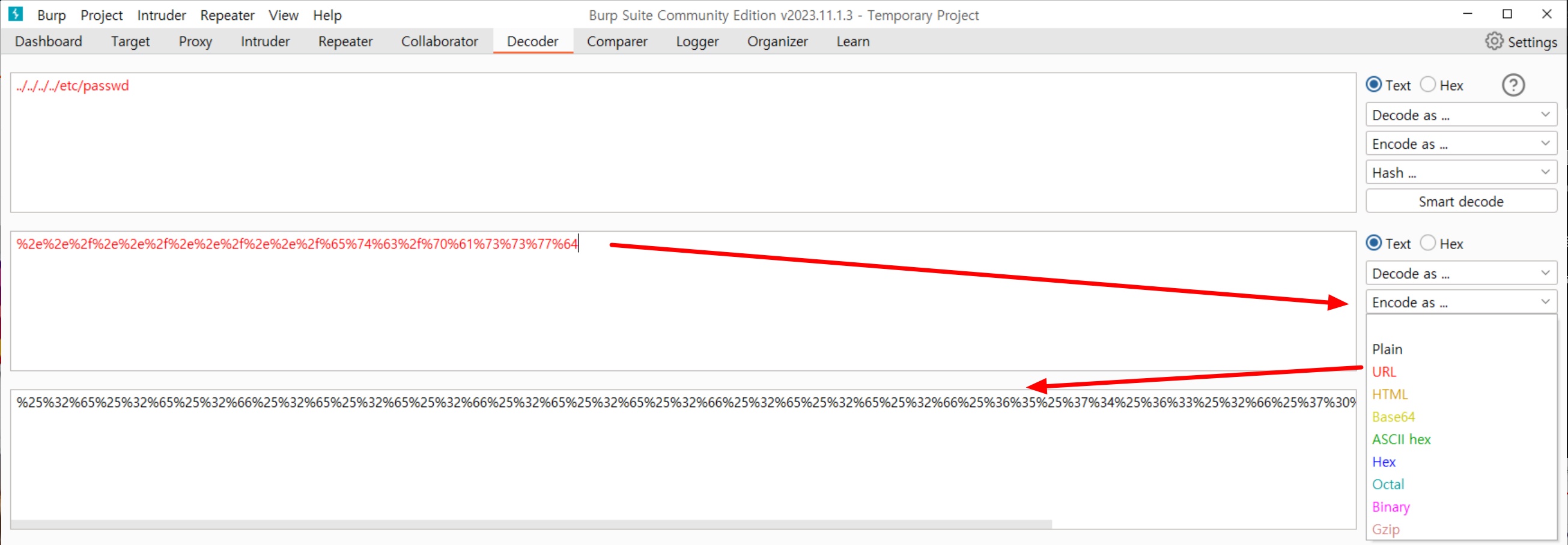Open the Burp menu
The width and height of the screenshot is (1568, 545).
52,15
